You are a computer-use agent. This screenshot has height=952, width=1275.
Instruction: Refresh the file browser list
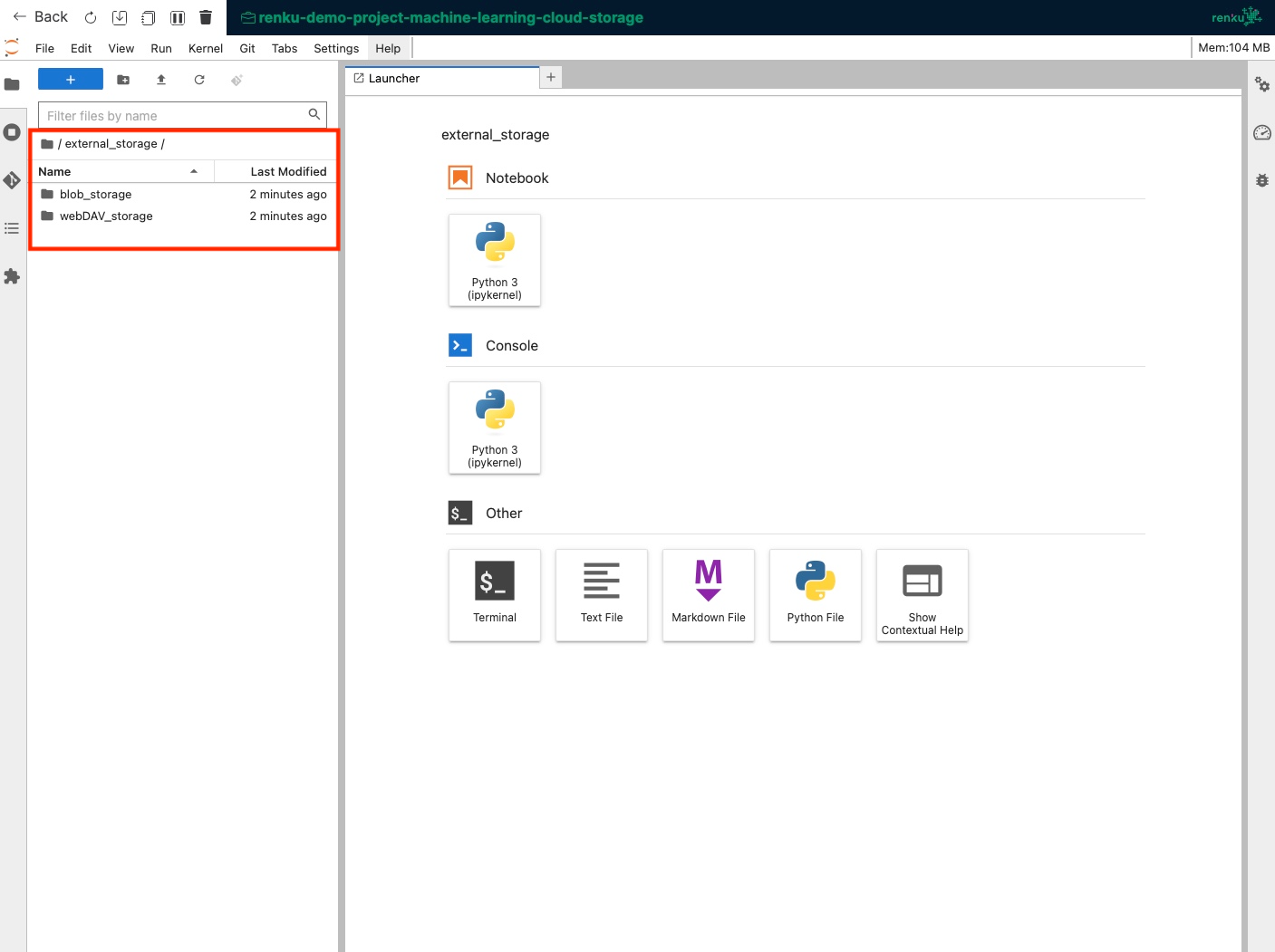(x=199, y=80)
